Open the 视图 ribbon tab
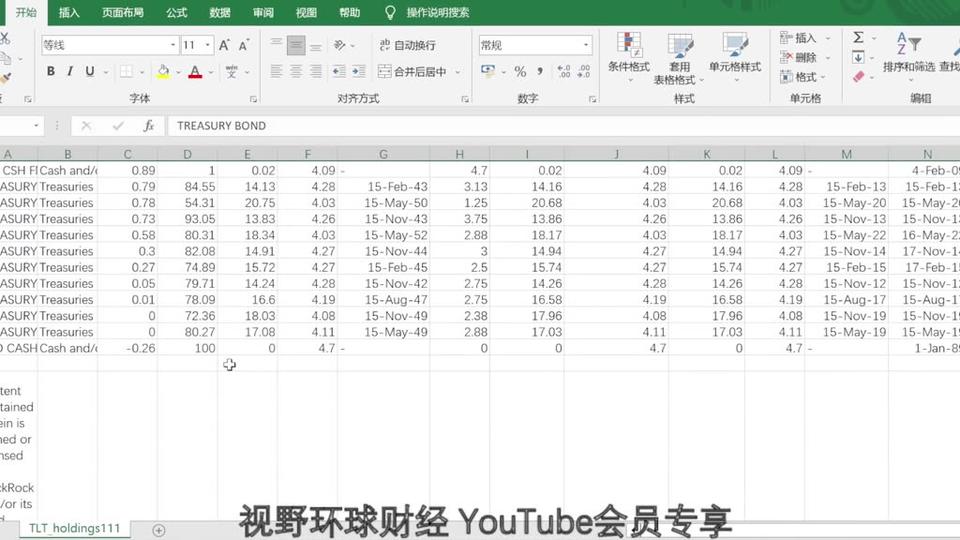This screenshot has width=960, height=540. point(306,13)
